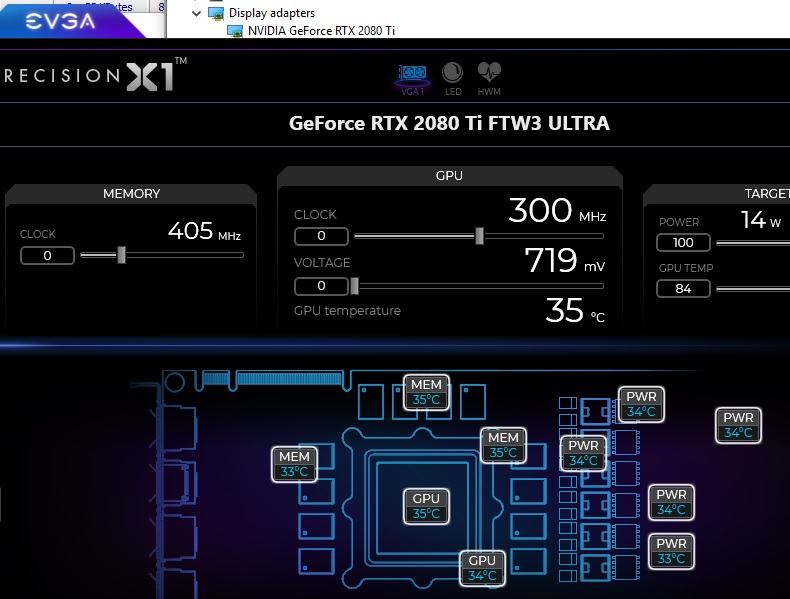Viewport: 790px width, 599px height.
Task: Click the far-right PWR 34°C sensor badge
Action: 738,425
